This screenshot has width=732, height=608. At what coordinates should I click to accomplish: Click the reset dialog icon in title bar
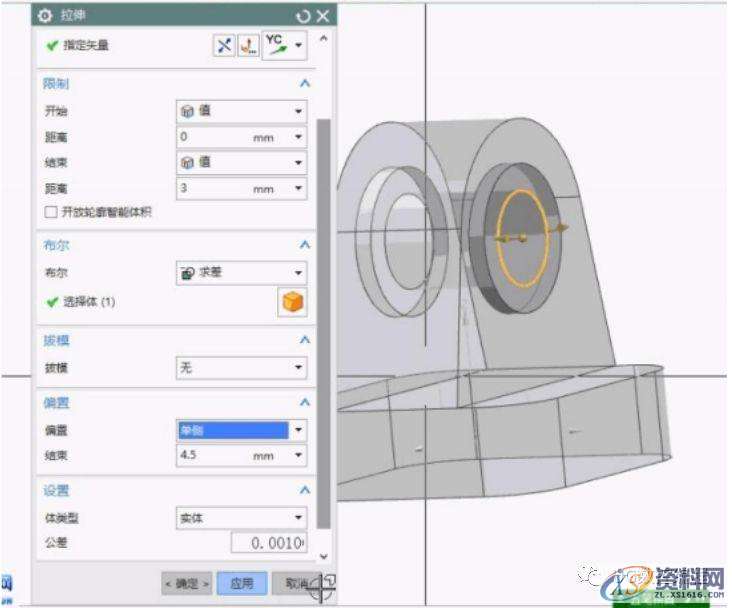click(x=303, y=17)
